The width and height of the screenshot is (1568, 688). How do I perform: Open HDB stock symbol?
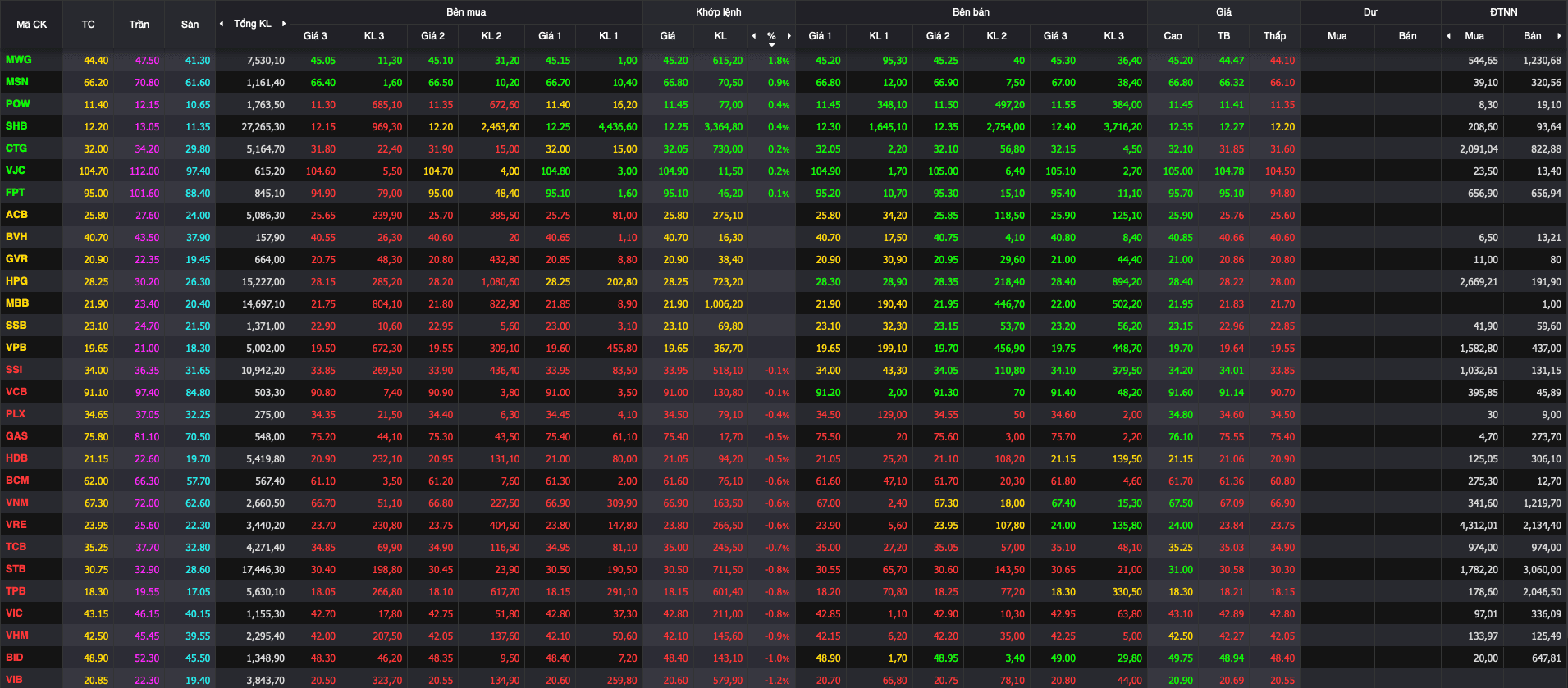click(16, 458)
